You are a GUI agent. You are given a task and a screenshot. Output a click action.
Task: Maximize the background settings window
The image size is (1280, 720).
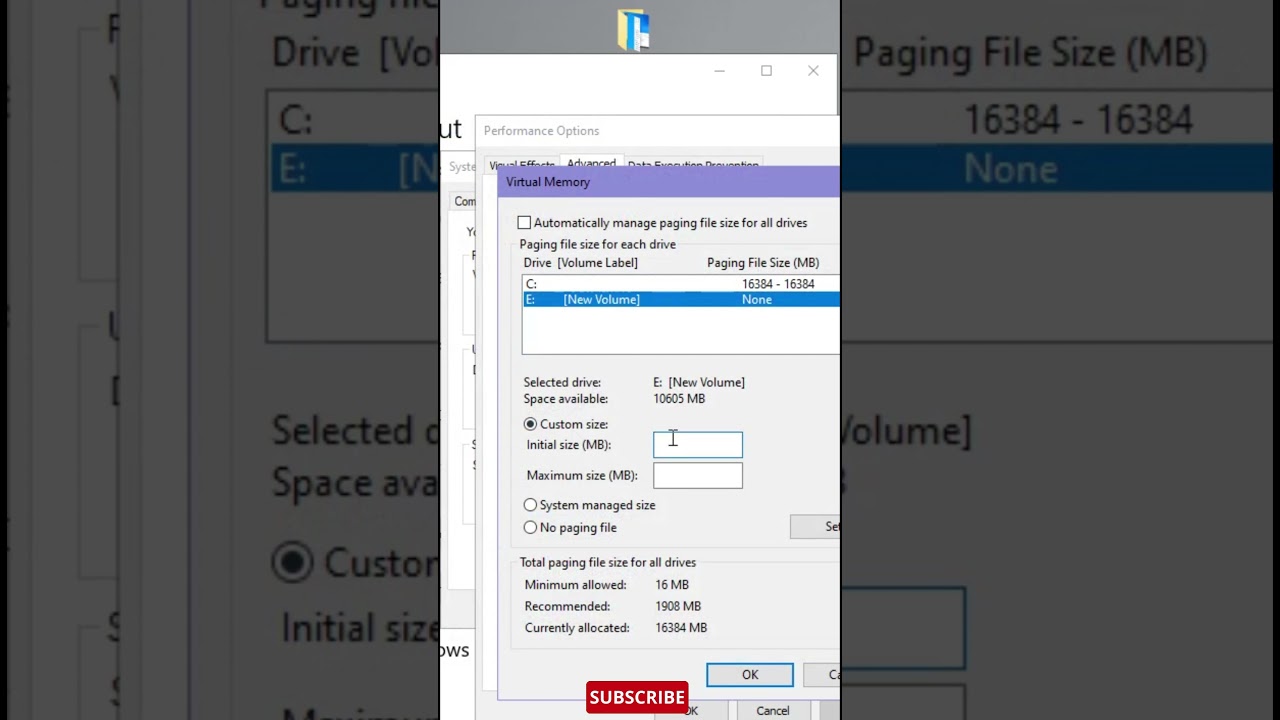[766, 70]
